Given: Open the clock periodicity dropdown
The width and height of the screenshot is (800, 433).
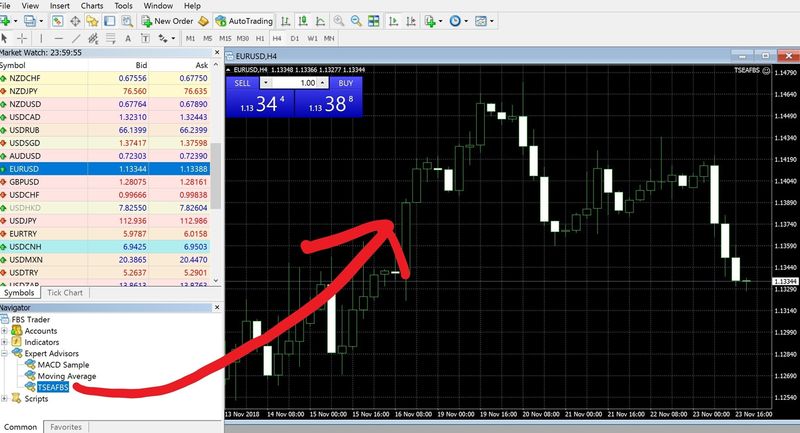Looking at the screenshot, I should (469, 21).
